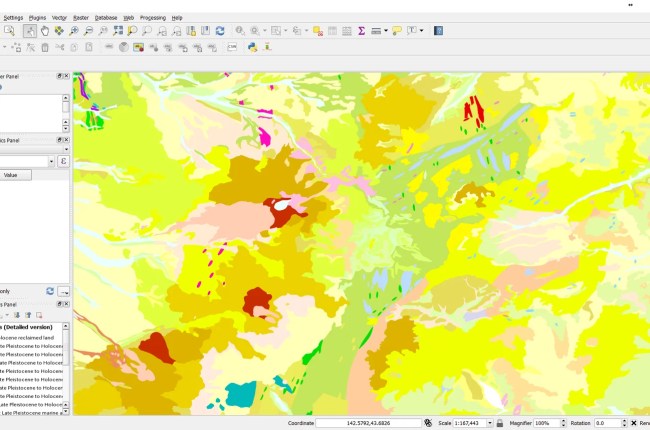This screenshot has width=650, height=430.
Task: Open measure tool dropdown arrow
Action: point(386,31)
